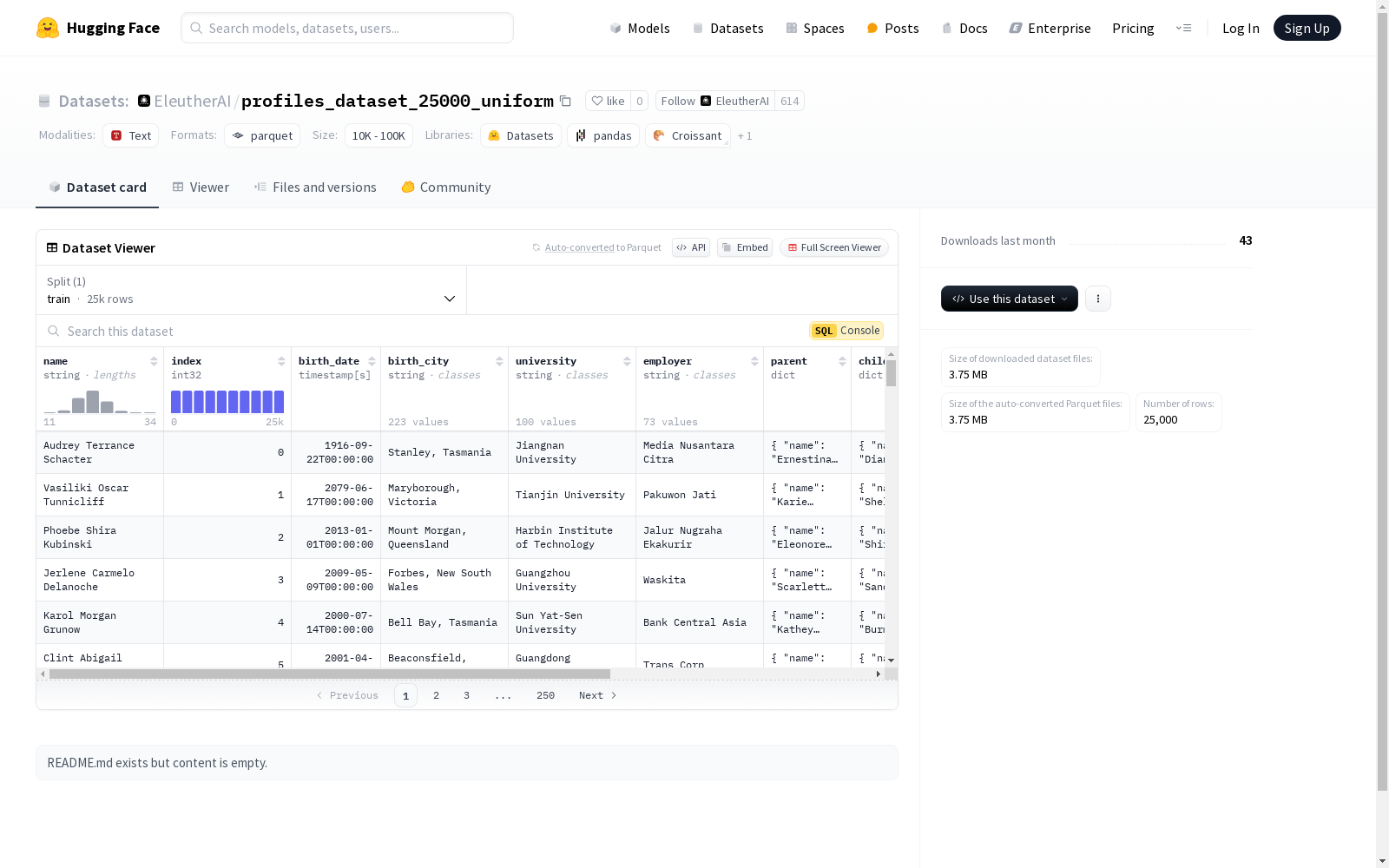Open the Files and versions tab
The height and width of the screenshot is (868, 1389).
[315, 187]
